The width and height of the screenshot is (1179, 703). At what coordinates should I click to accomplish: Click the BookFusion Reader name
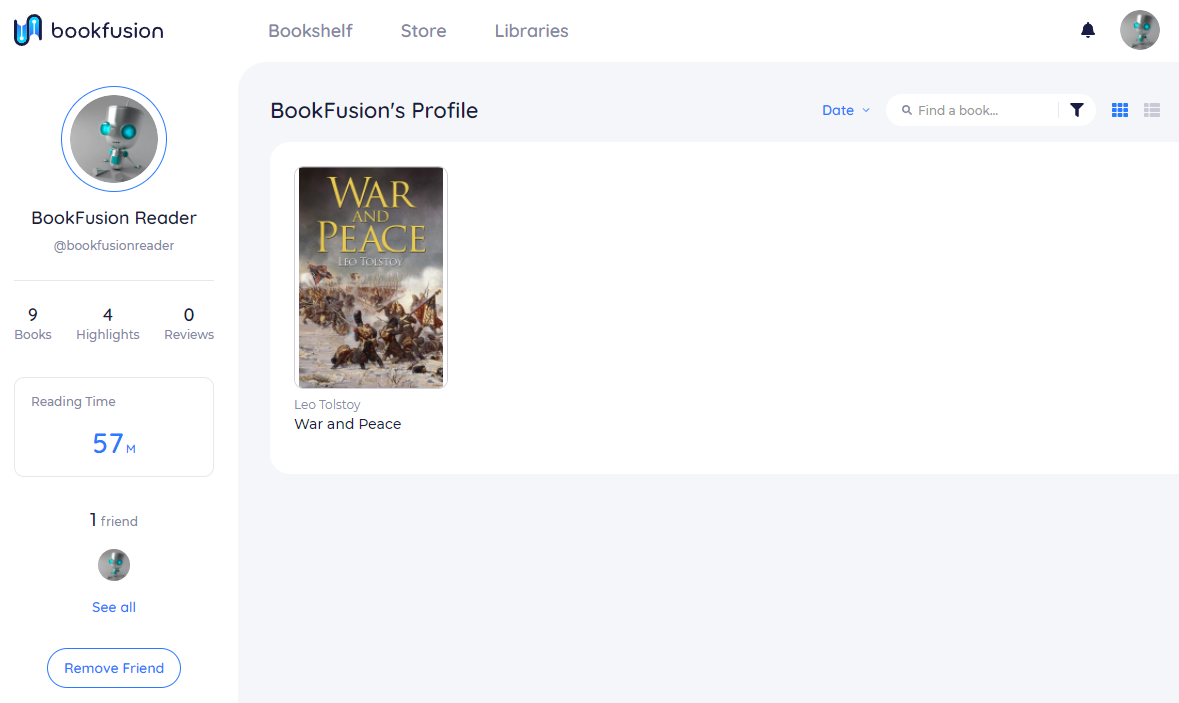point(114,218)
